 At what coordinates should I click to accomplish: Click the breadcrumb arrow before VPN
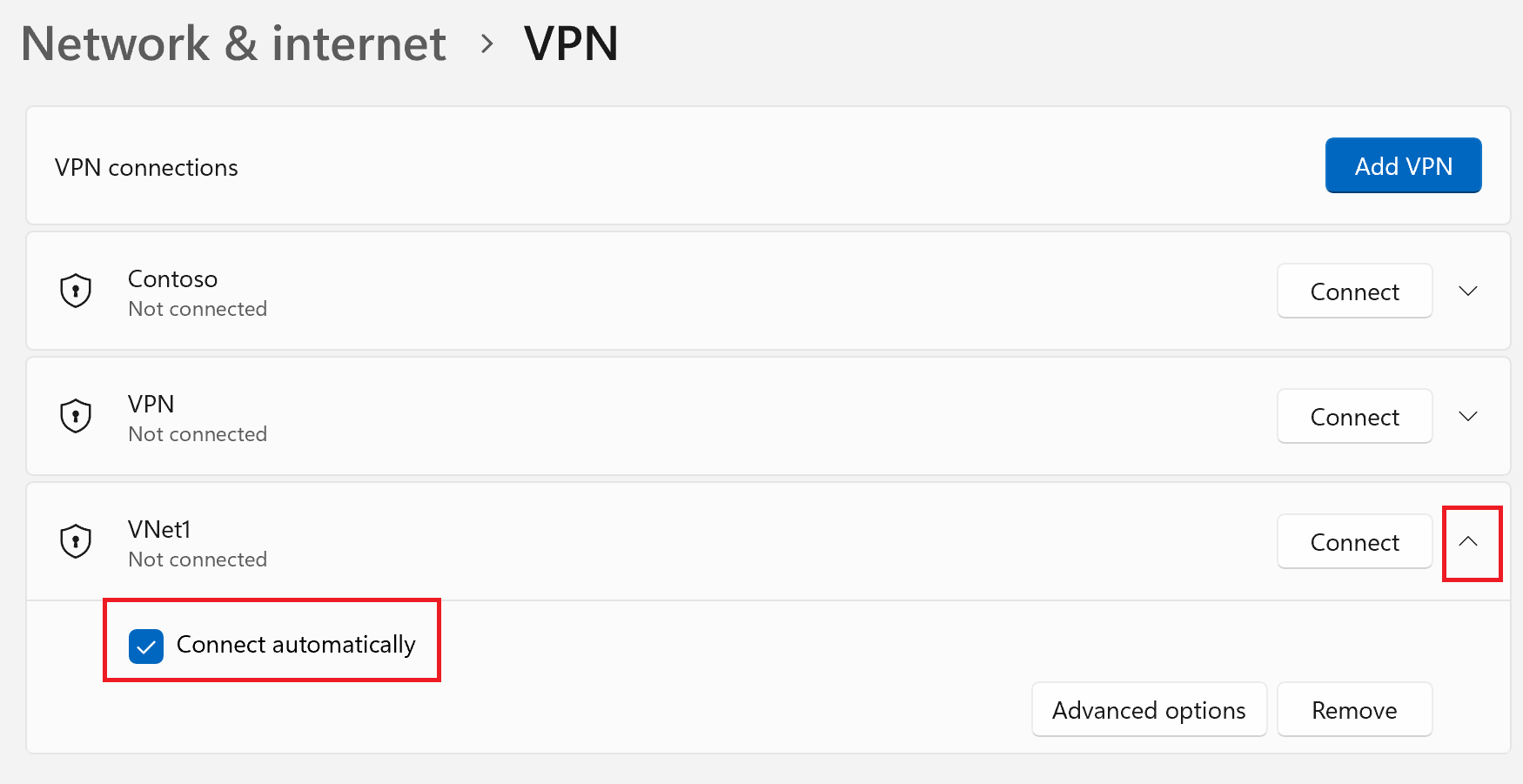click(x=487, y=44)
